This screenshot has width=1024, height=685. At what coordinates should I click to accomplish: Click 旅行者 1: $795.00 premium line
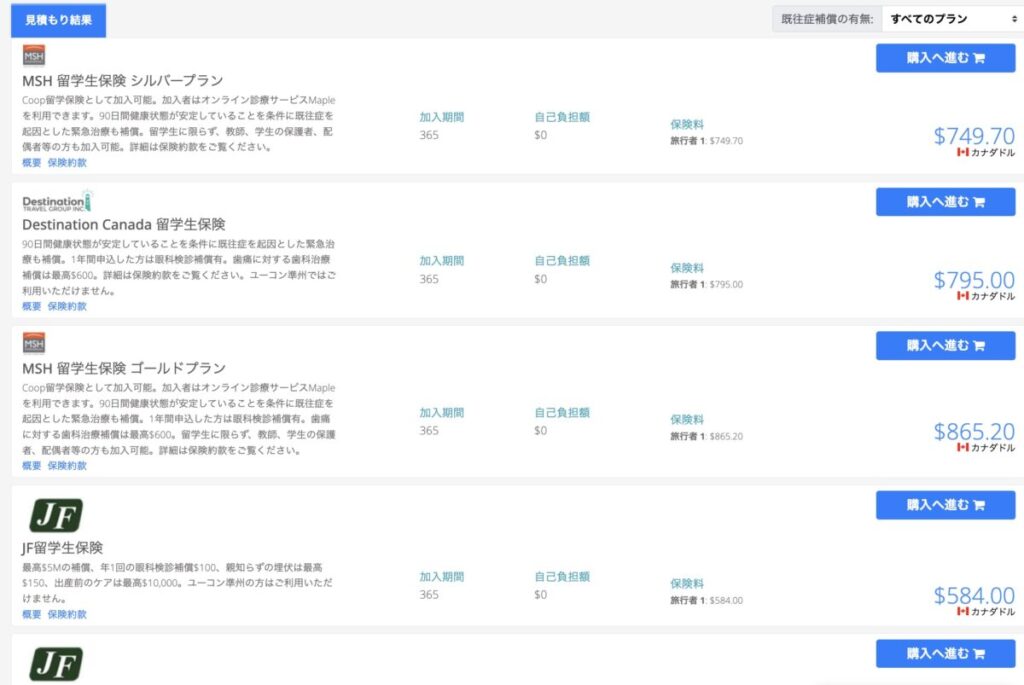coord(707,284)
